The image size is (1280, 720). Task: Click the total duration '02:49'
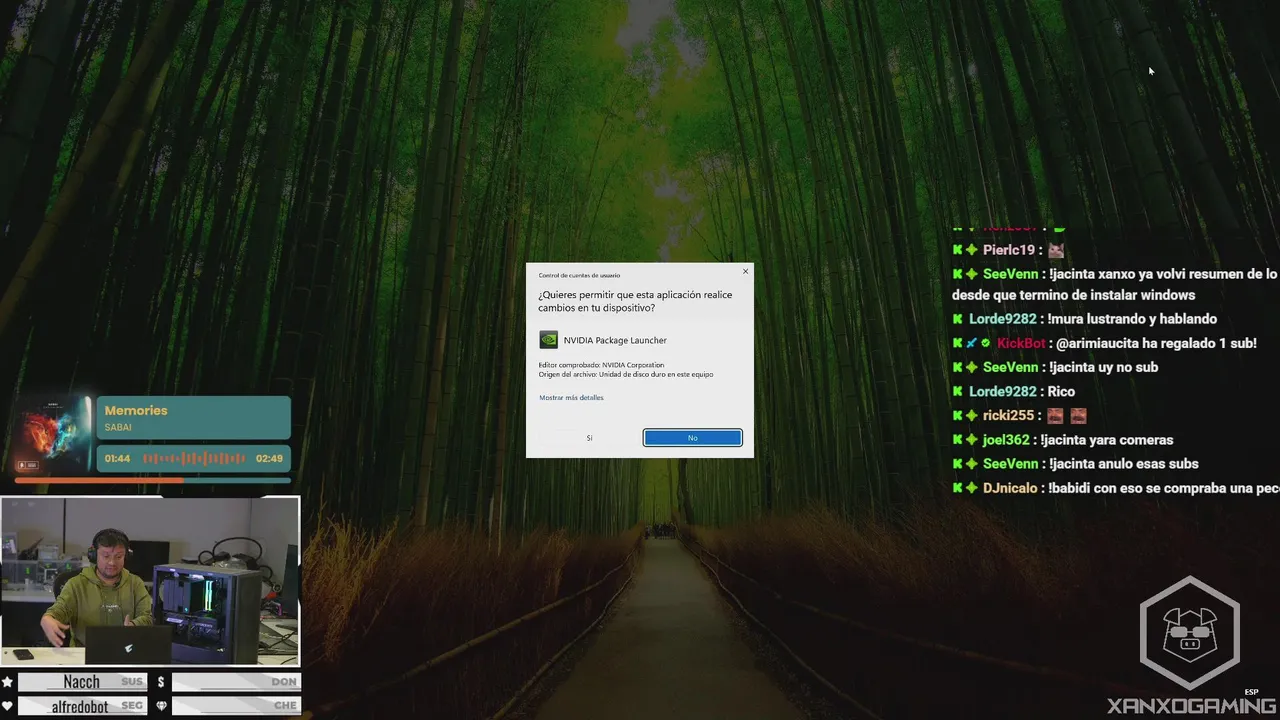click(x=269, y=458)
